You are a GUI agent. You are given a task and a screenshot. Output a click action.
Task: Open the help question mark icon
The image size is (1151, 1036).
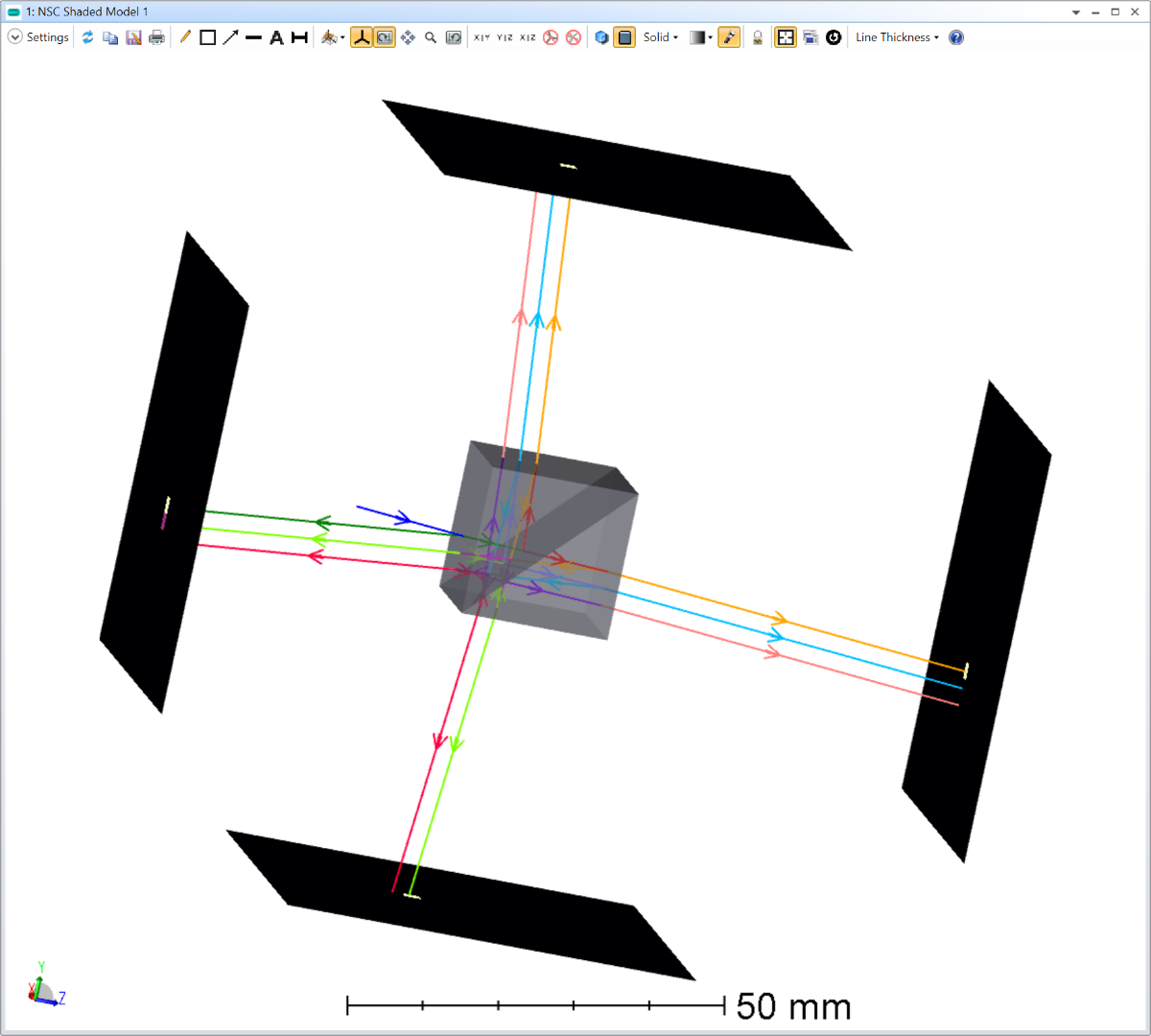(956, 37)
